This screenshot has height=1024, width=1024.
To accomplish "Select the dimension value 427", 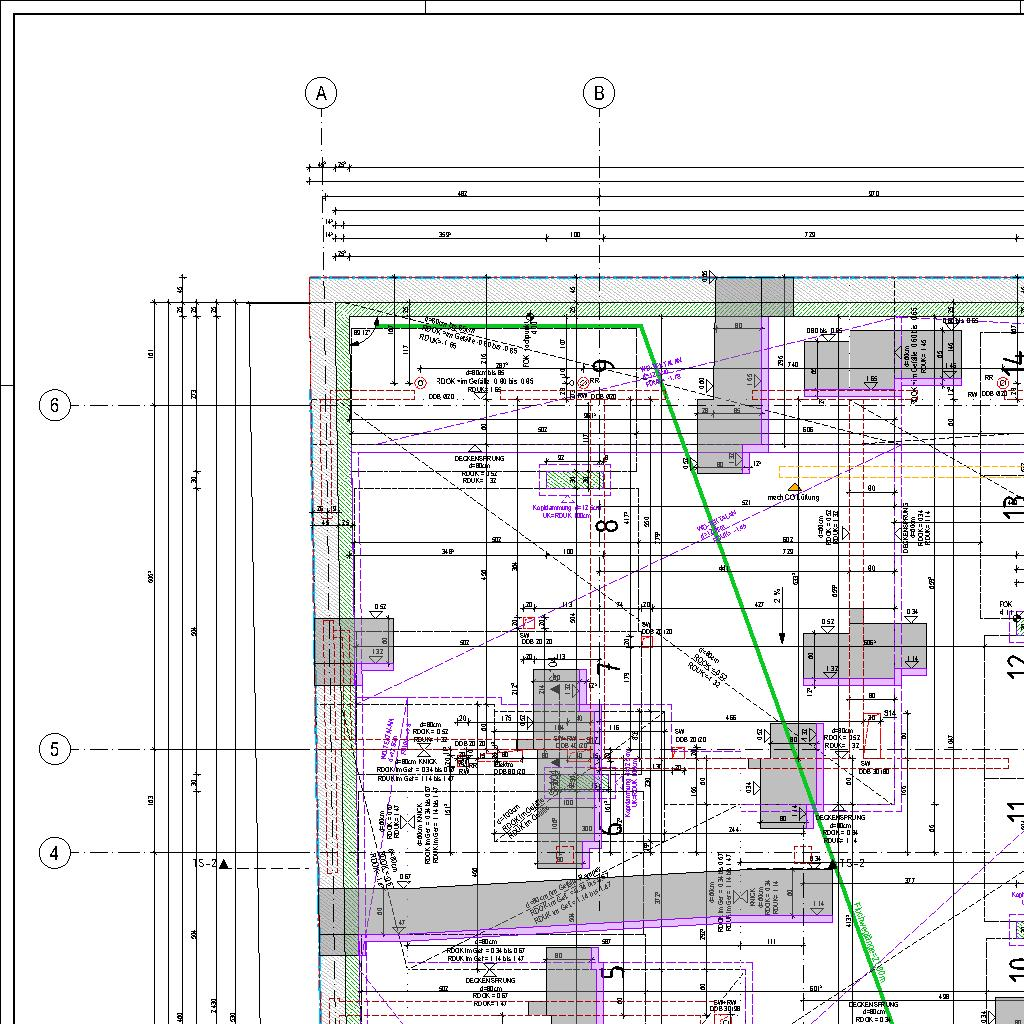I will pos(759,605).
